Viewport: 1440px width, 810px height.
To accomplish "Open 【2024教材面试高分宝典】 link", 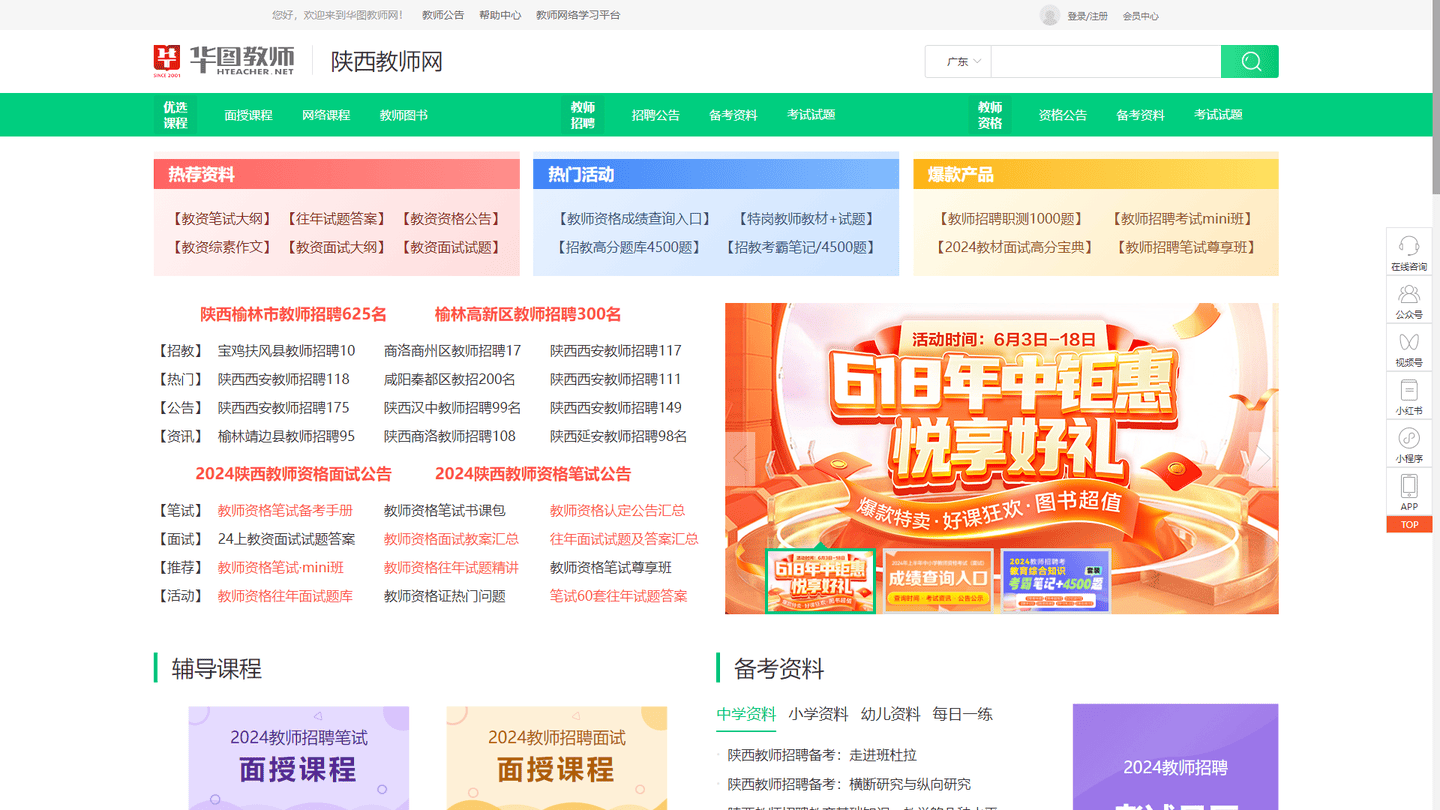I will [1014, 247].
